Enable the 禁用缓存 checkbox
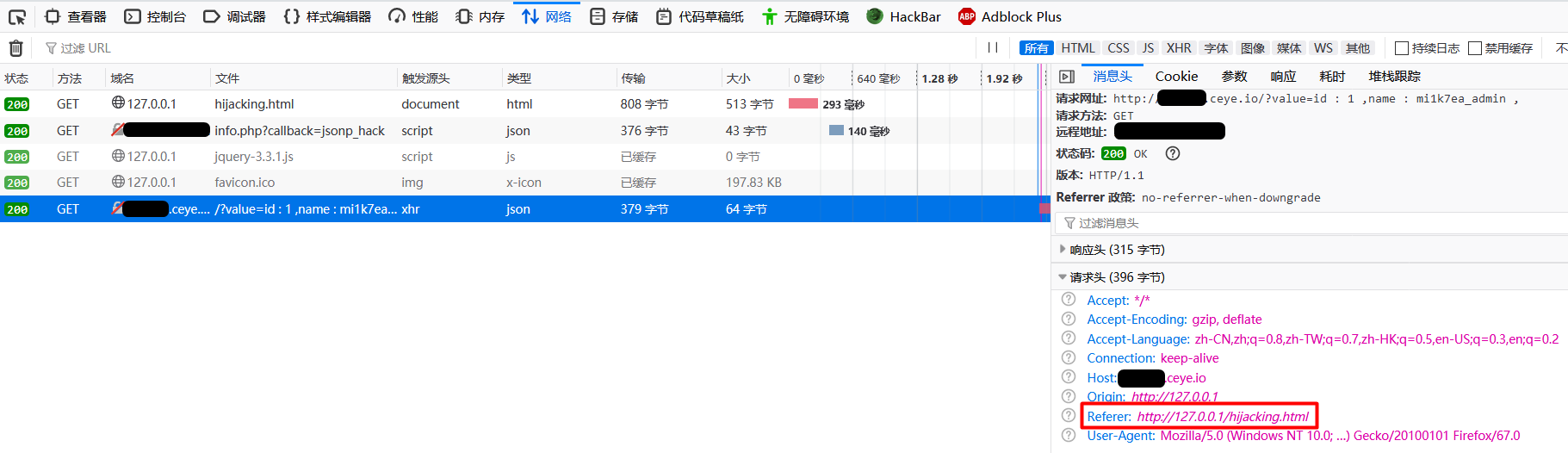 [x=1475, y=48]
